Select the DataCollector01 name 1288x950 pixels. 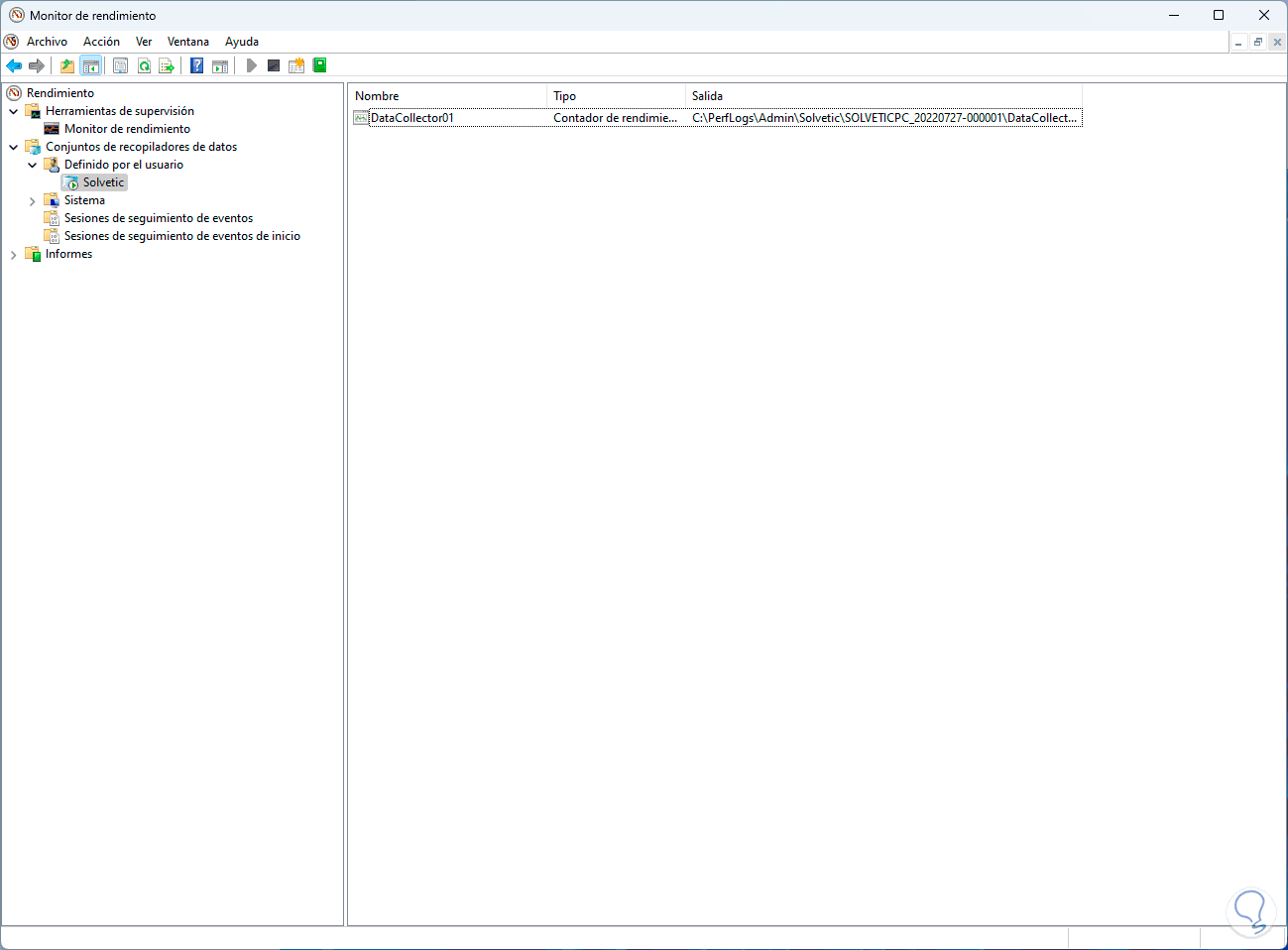[x=412, y=118]
